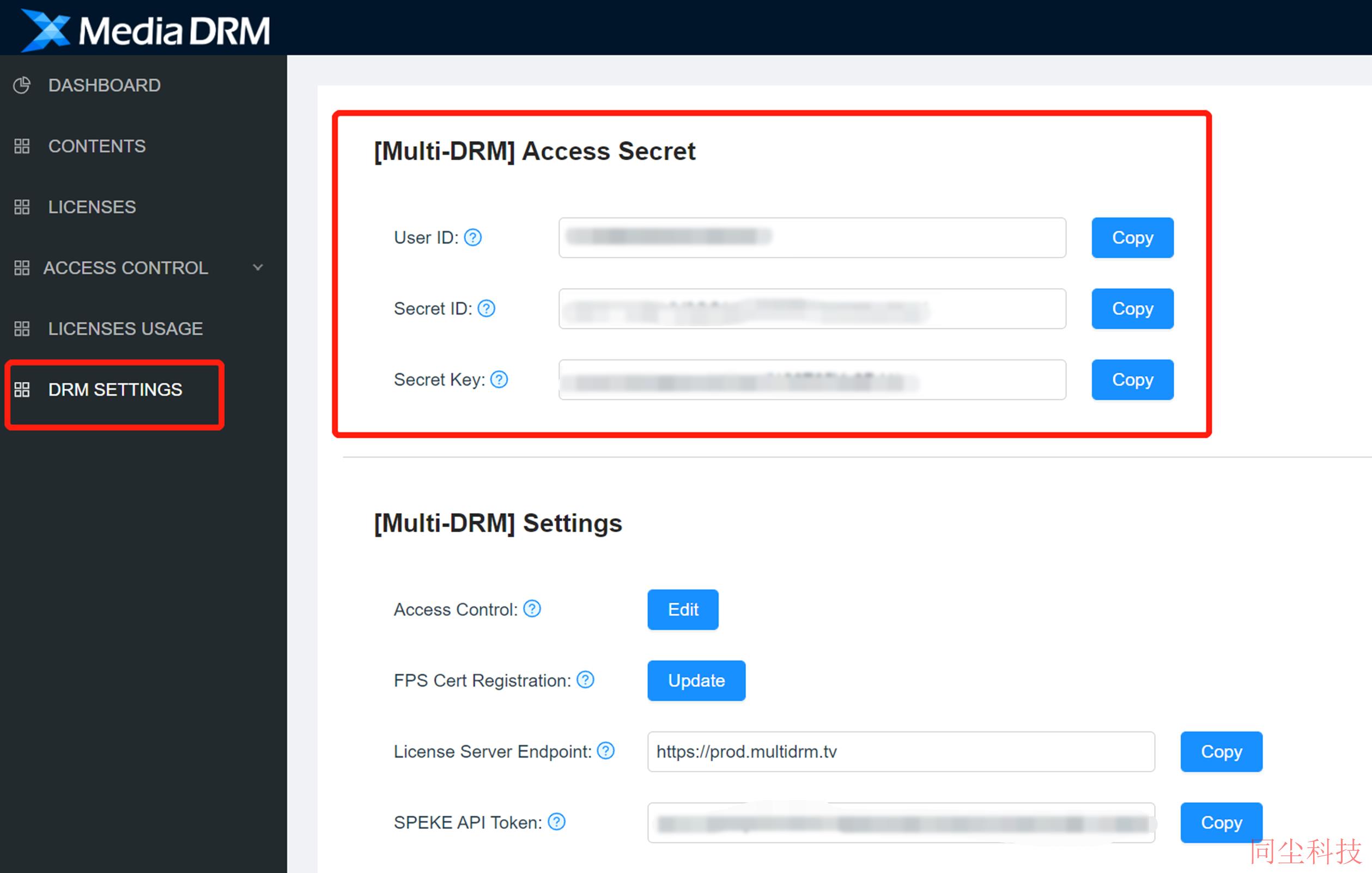Copy the Secret Key value
Screen dimensions: 1372x873
[x=1132, y=379]
